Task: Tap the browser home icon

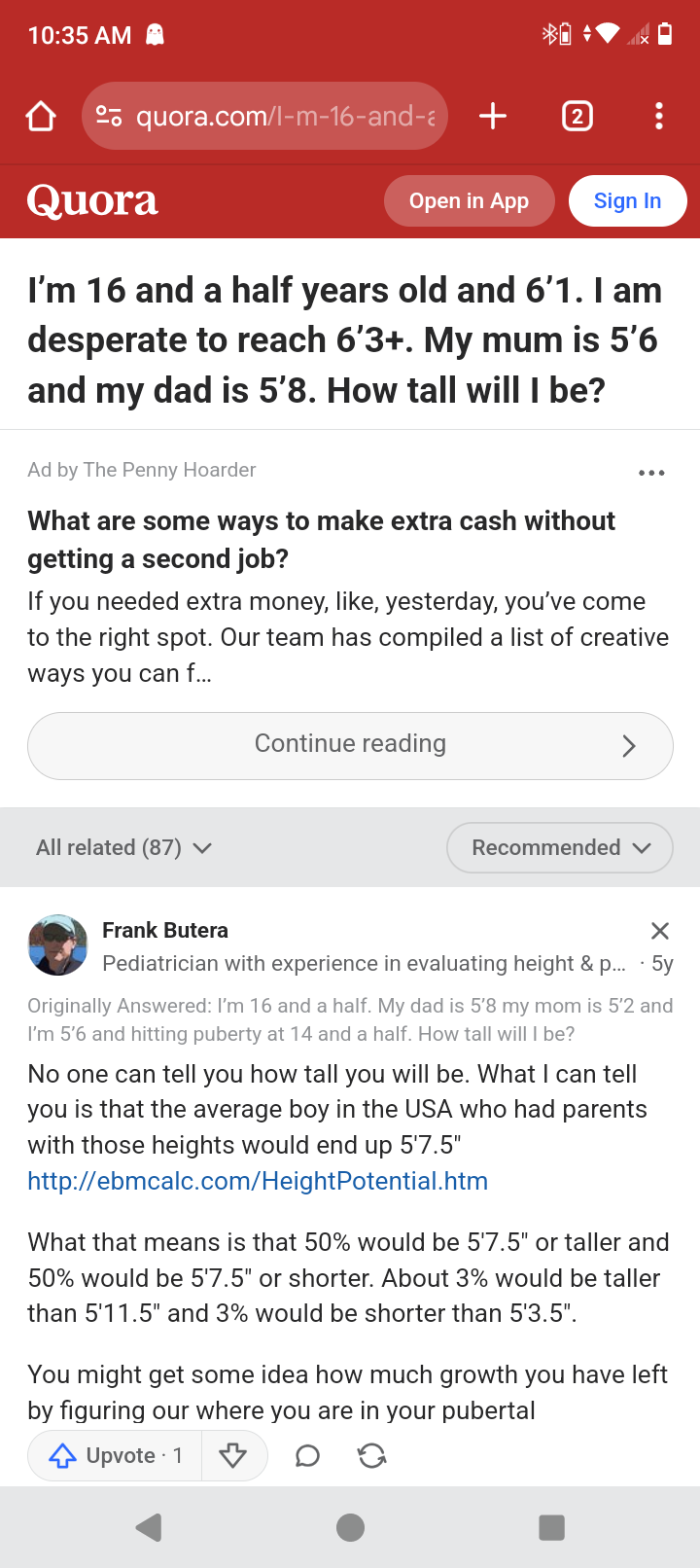Action: [41, 117]
